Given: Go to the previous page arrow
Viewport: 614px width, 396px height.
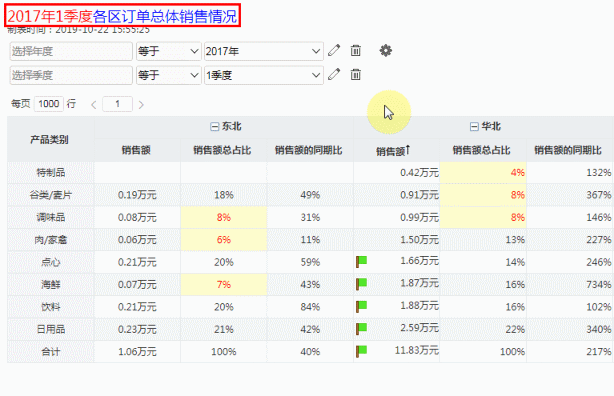Looking at the screenshot, I should point(94,105).
